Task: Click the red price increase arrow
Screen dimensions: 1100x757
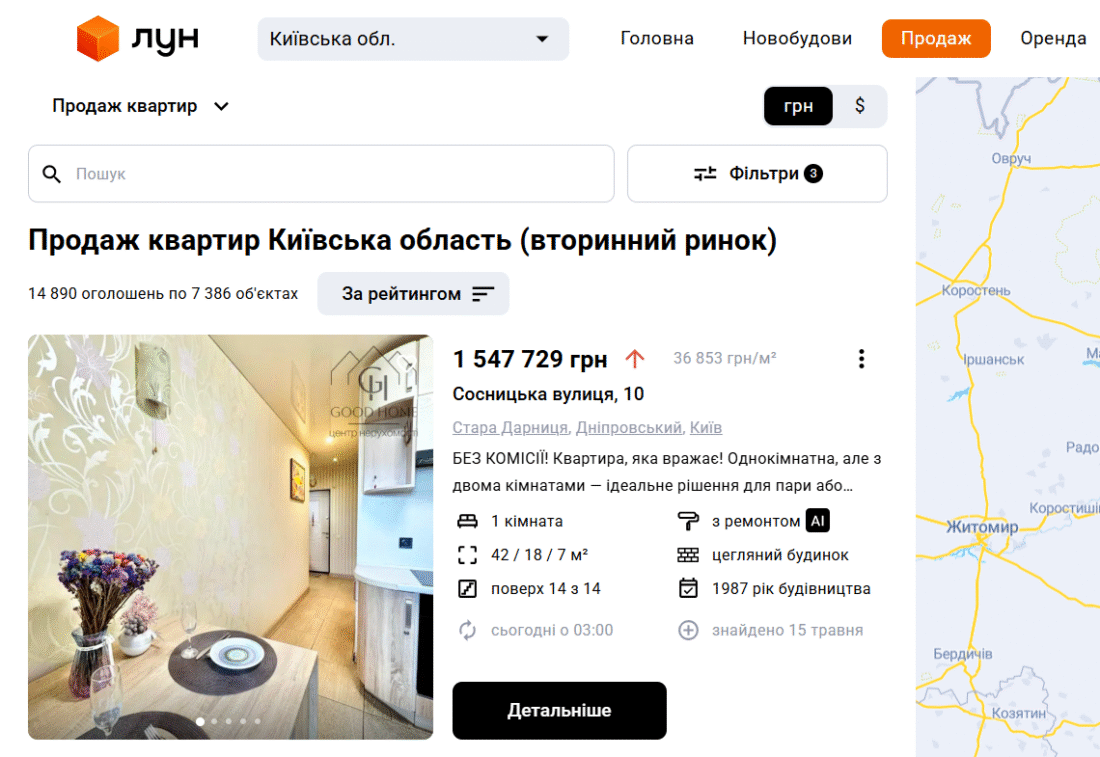Action: (x=634, y=359)
